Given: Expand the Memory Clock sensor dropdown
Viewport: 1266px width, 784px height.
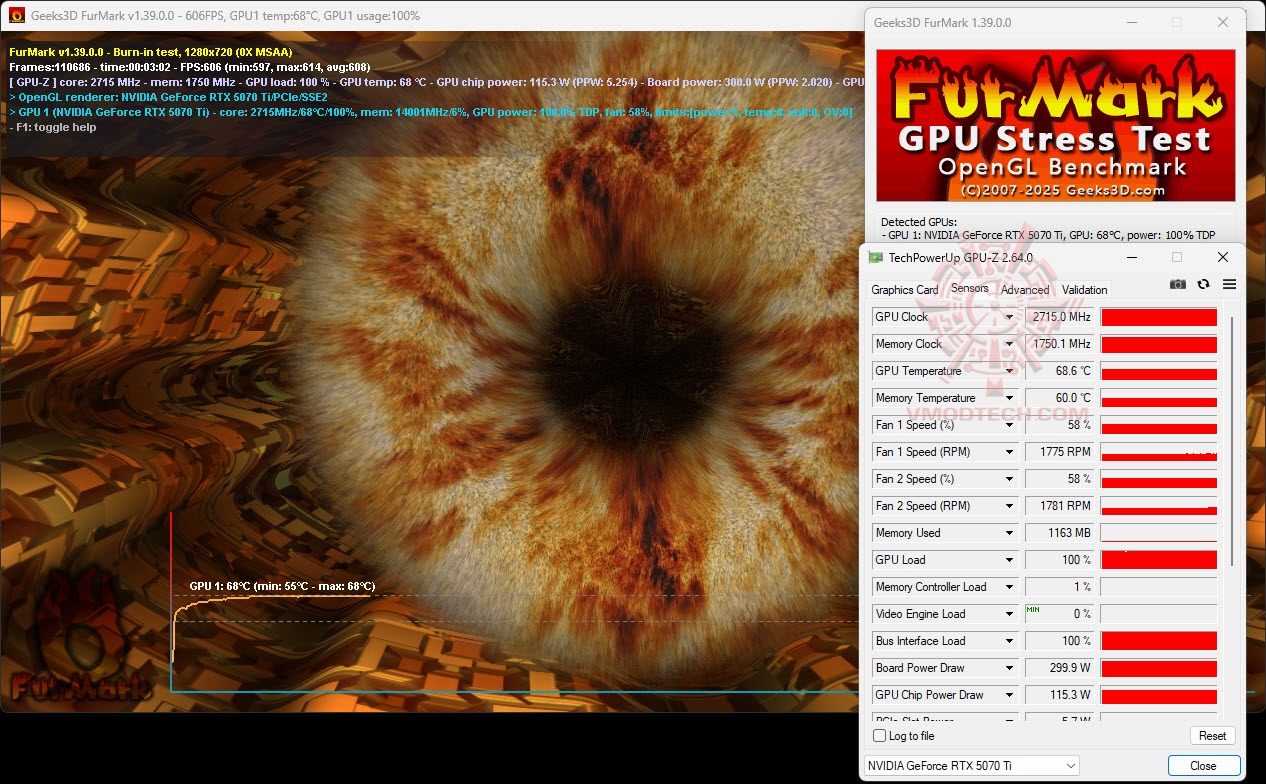Looking at the screenshot, I should tap(1010, 344).
